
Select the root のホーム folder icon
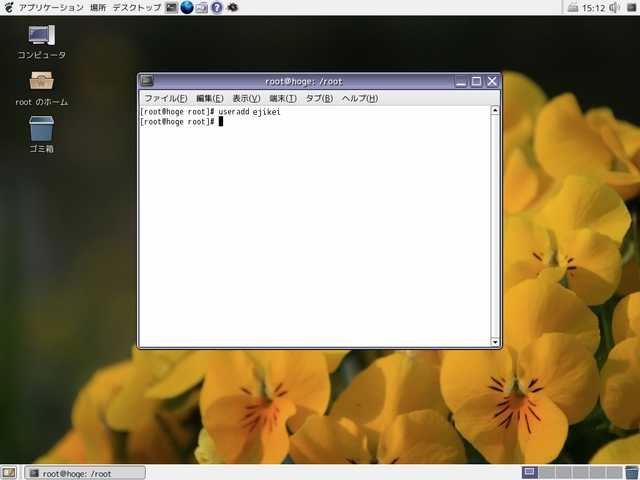41,89
